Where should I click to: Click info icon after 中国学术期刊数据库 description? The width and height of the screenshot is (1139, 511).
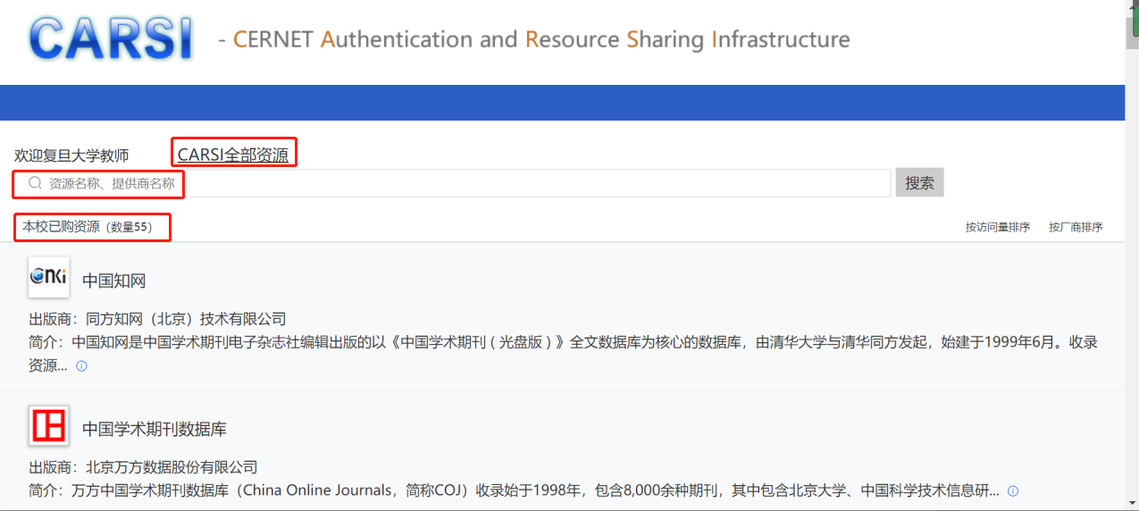click(x=1013, y=491)
